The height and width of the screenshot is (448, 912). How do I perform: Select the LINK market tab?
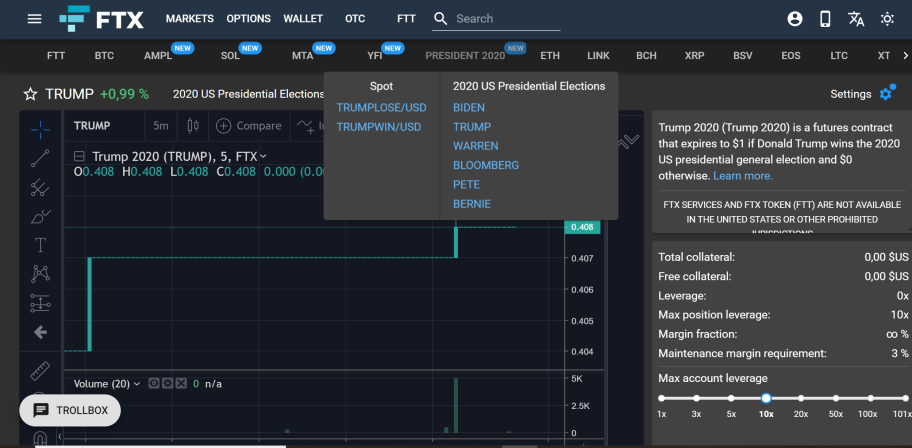click(598, 56)
